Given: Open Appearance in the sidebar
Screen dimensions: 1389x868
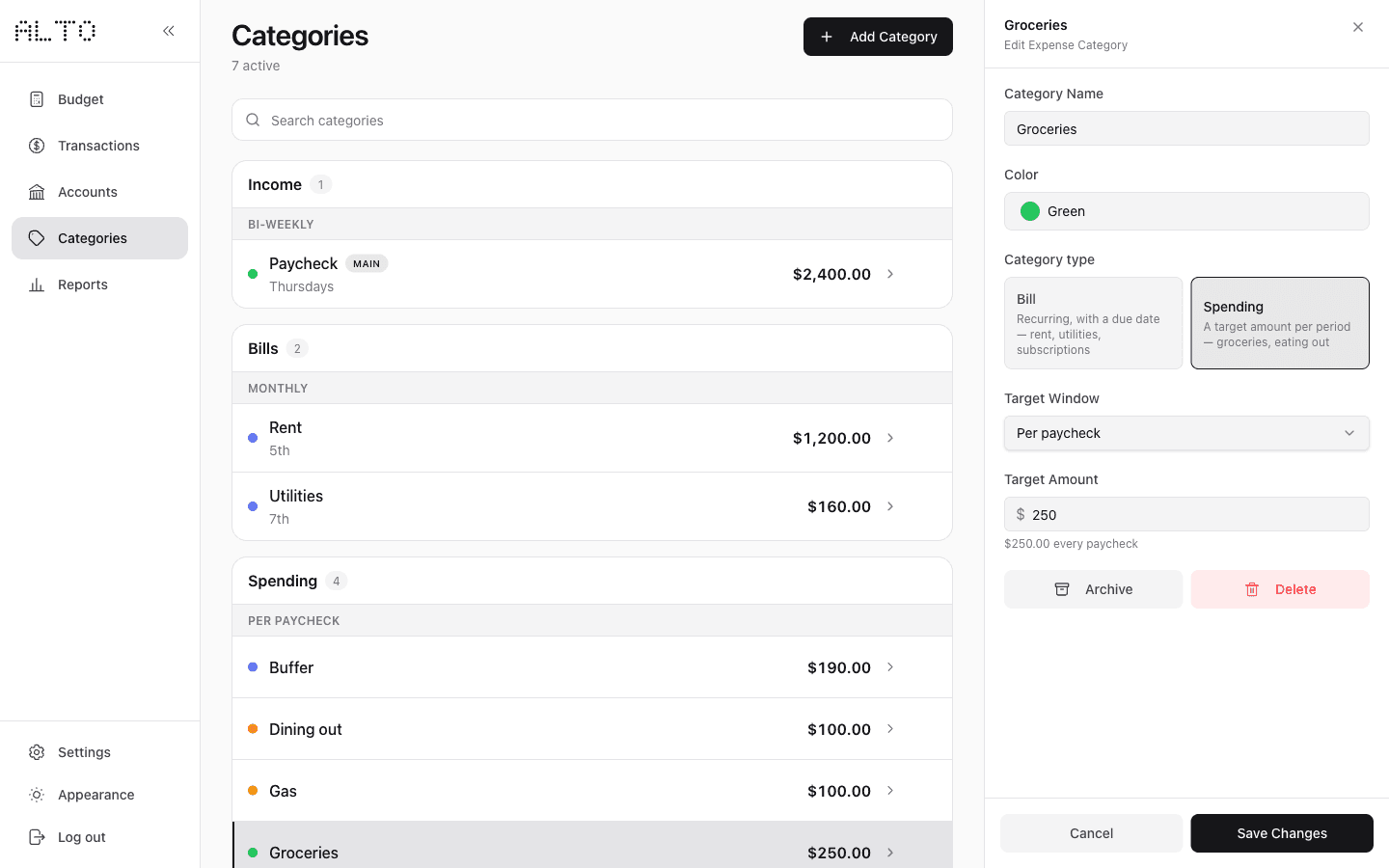Looking at the screenshot, I should (99, 795).
